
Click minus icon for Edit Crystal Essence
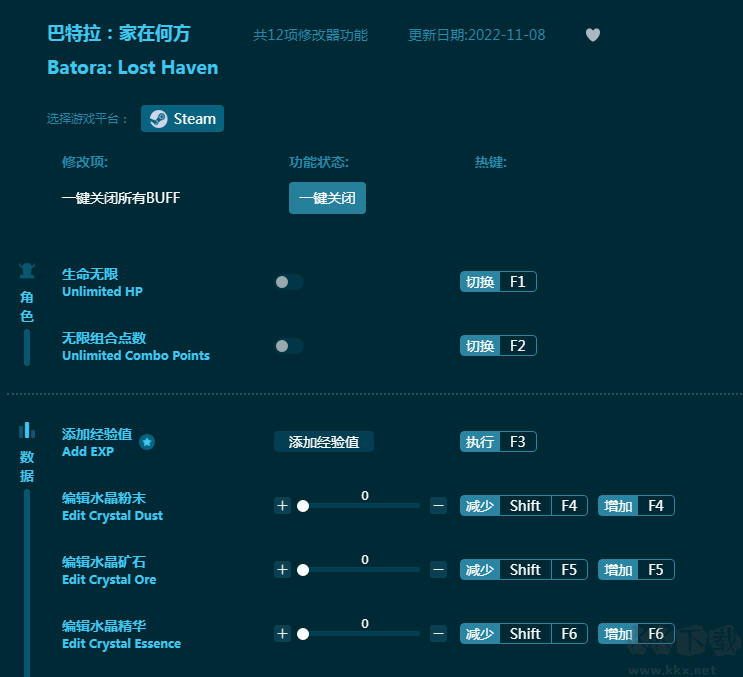438,634
